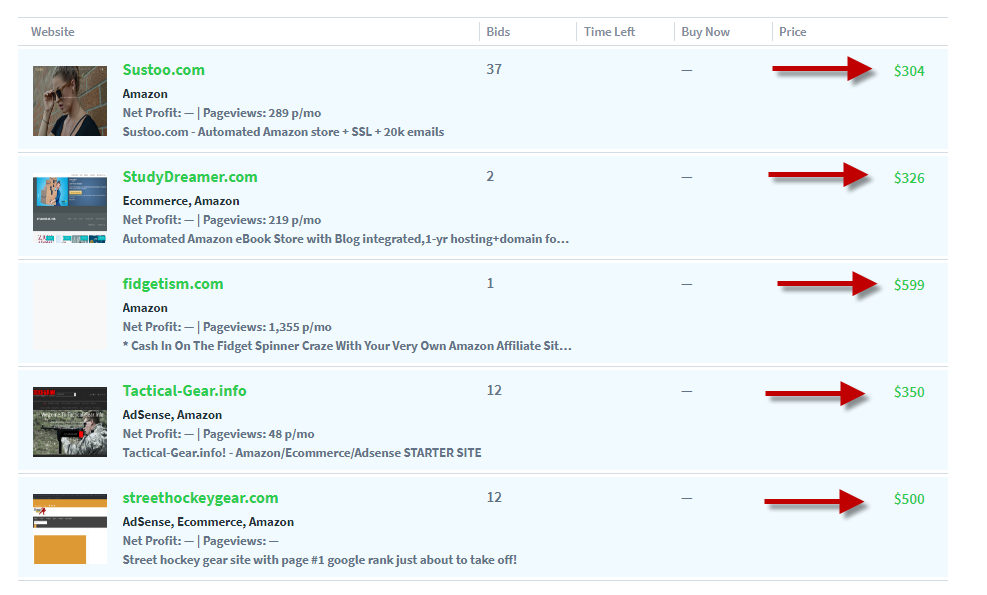Click the Buy Now column header
The height and width of the screenshot is (595, 987).
tap(705, 32)
